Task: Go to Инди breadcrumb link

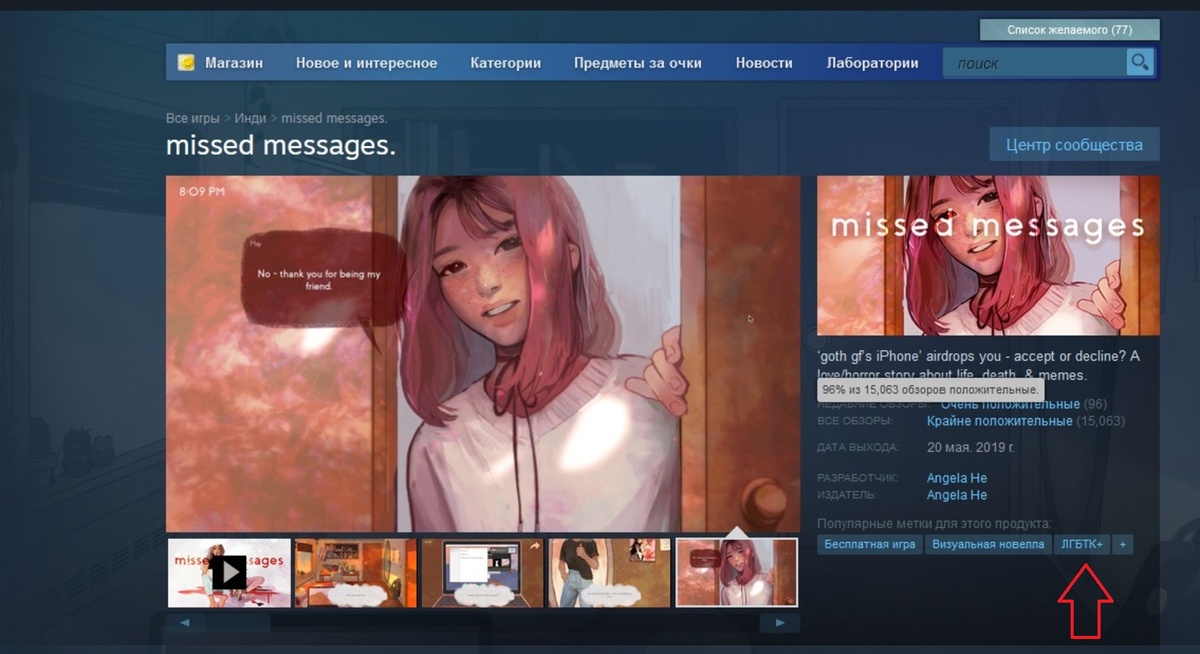Action: (250, 118)
